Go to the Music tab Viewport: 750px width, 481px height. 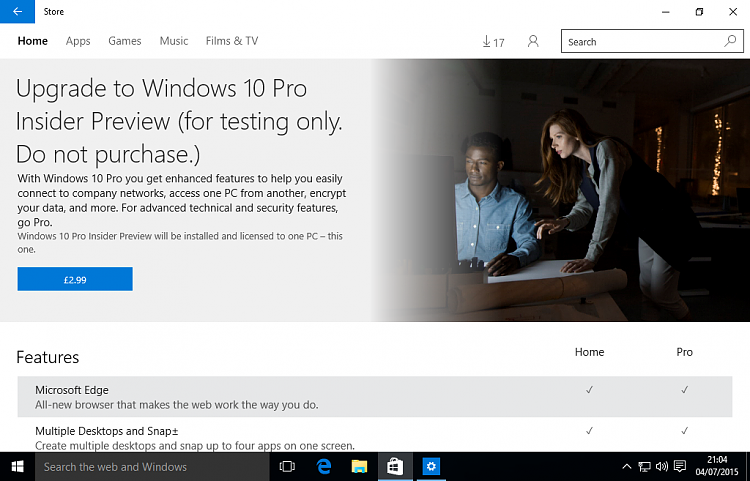coord(174,41)
